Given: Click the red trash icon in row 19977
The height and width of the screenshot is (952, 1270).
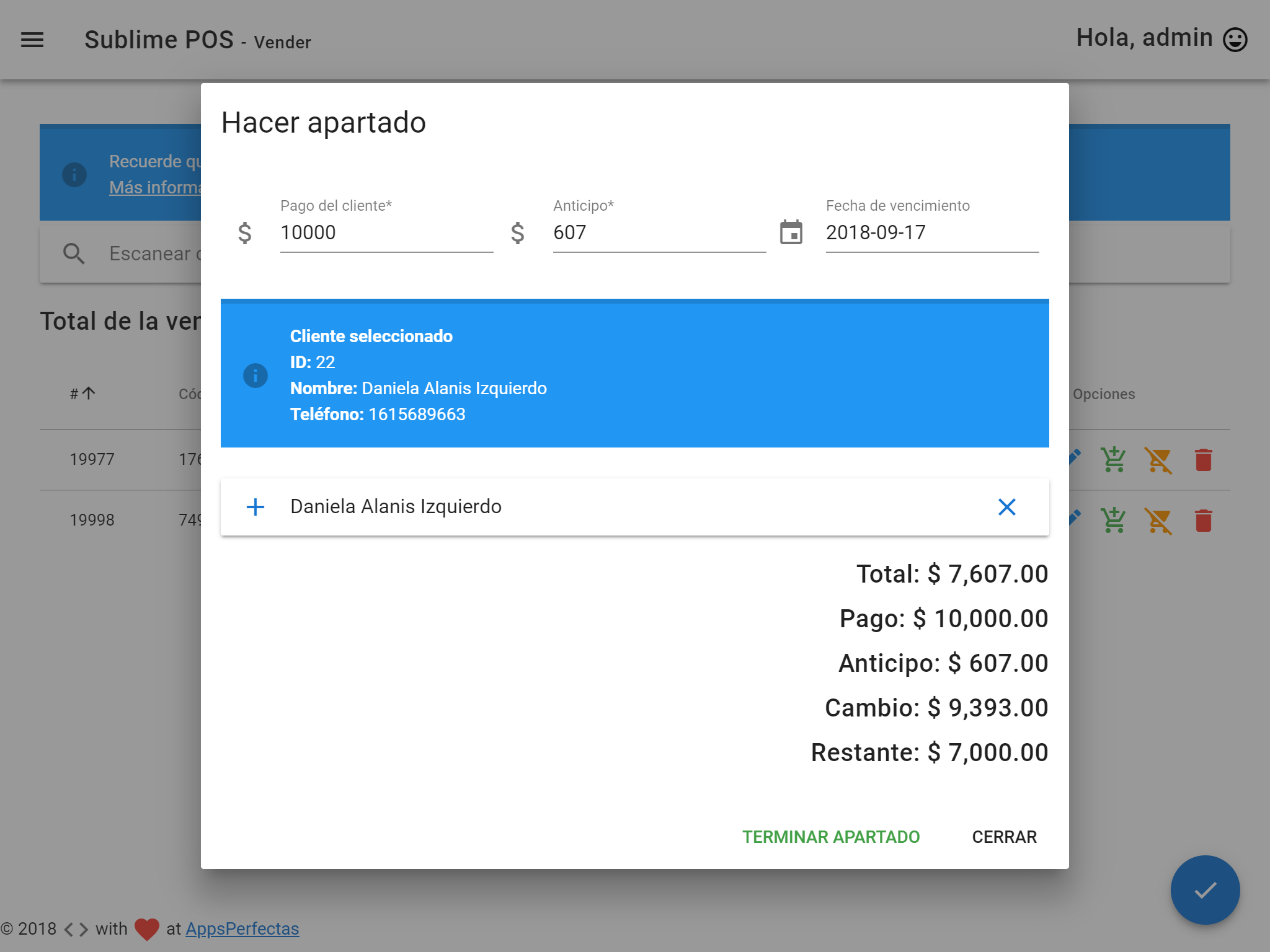Looking at the screenshot, I should pyautogui.click(x=1203, y=460).
